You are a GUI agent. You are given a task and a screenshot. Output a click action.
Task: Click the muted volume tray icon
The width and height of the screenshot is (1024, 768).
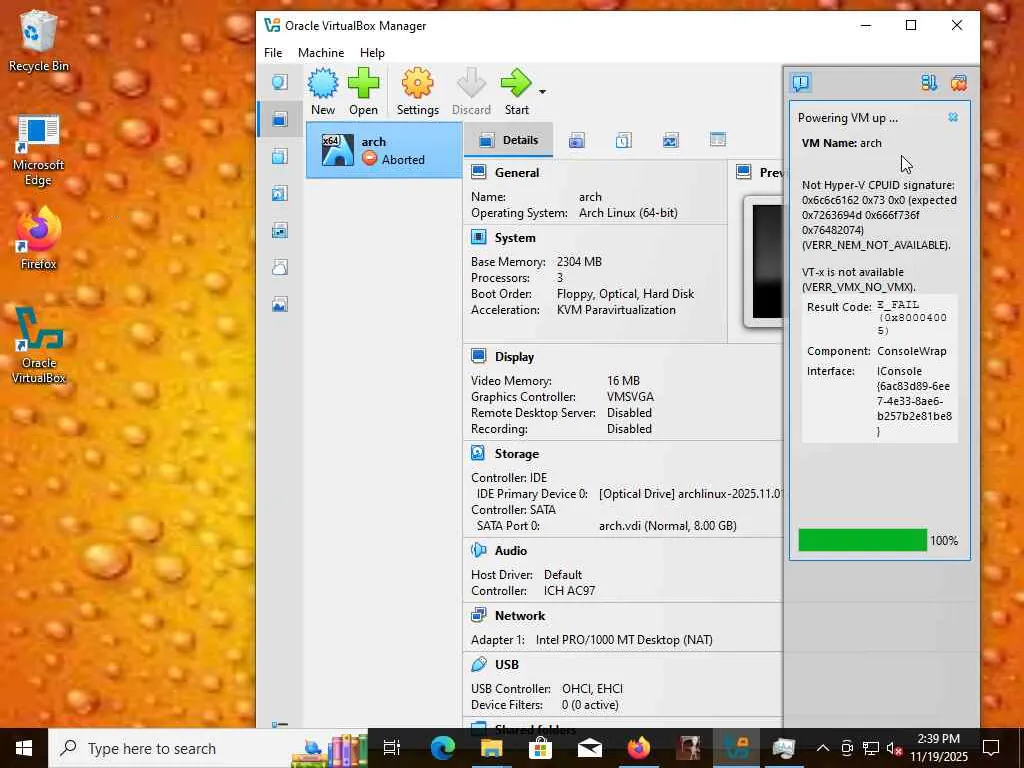(894, 748)
